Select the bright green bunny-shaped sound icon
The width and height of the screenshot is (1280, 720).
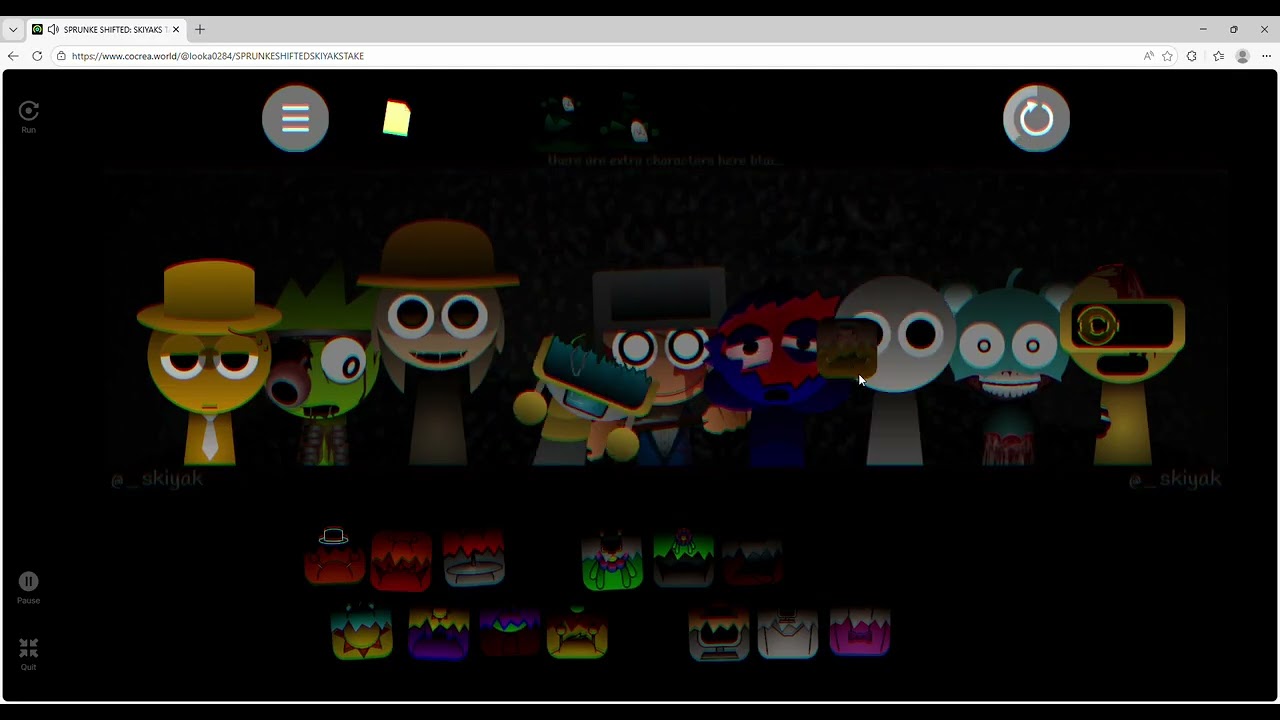(612, 560)
